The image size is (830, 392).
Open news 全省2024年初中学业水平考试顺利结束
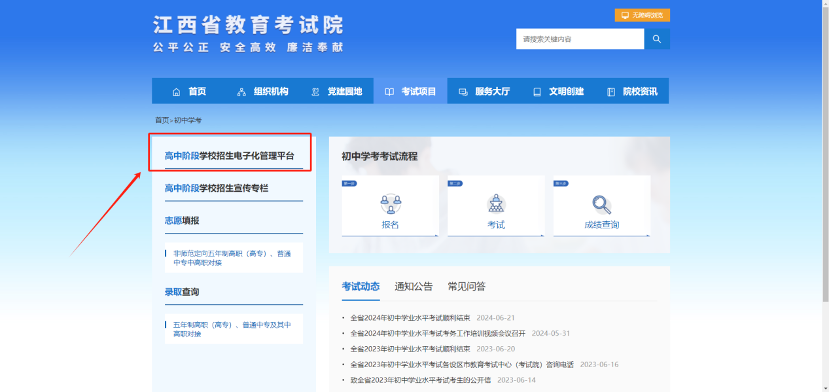[x=410, y=318]
